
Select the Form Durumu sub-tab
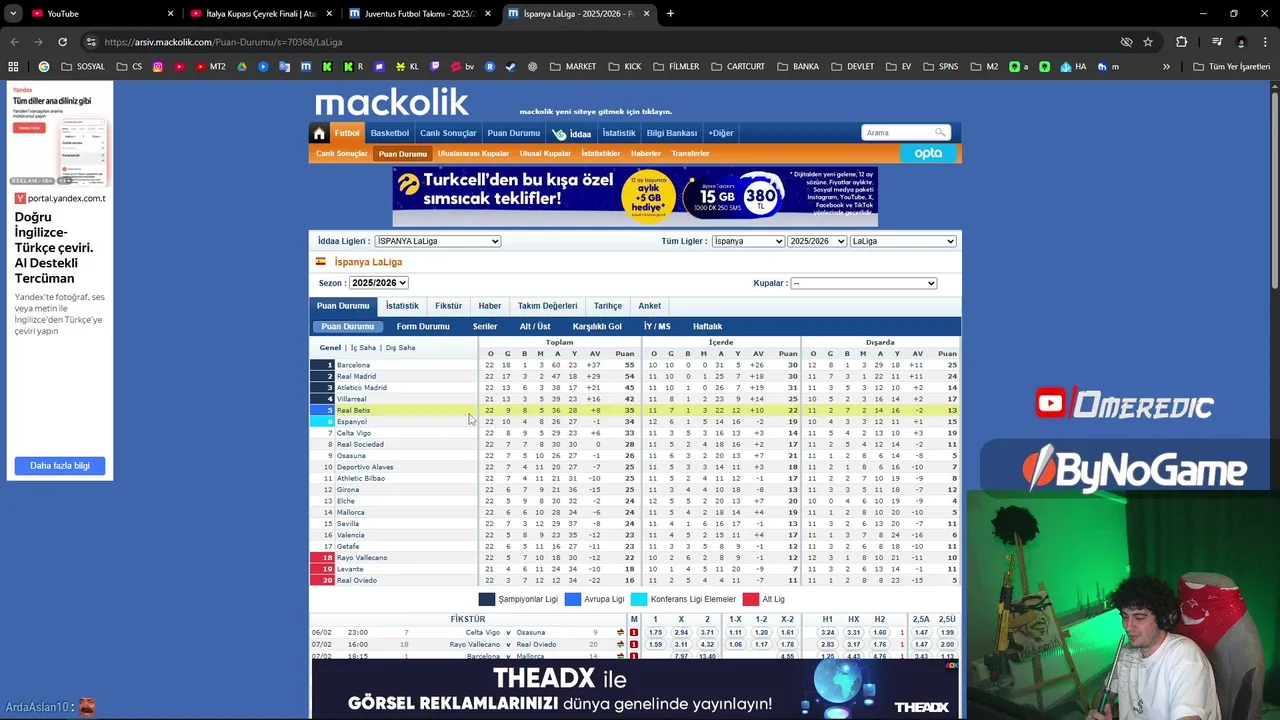click(x=423, y=326)
